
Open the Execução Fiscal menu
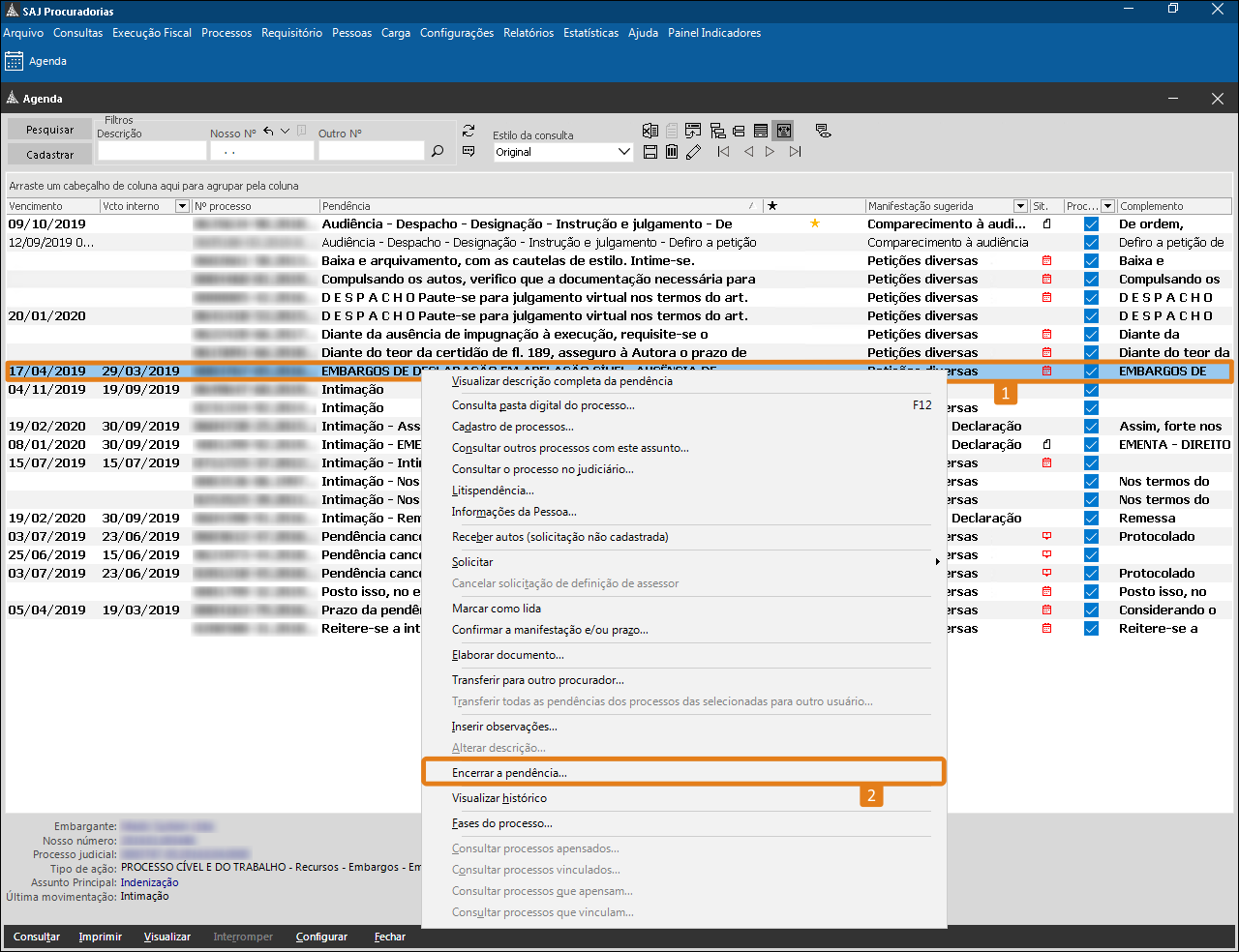tap(152, 33)
